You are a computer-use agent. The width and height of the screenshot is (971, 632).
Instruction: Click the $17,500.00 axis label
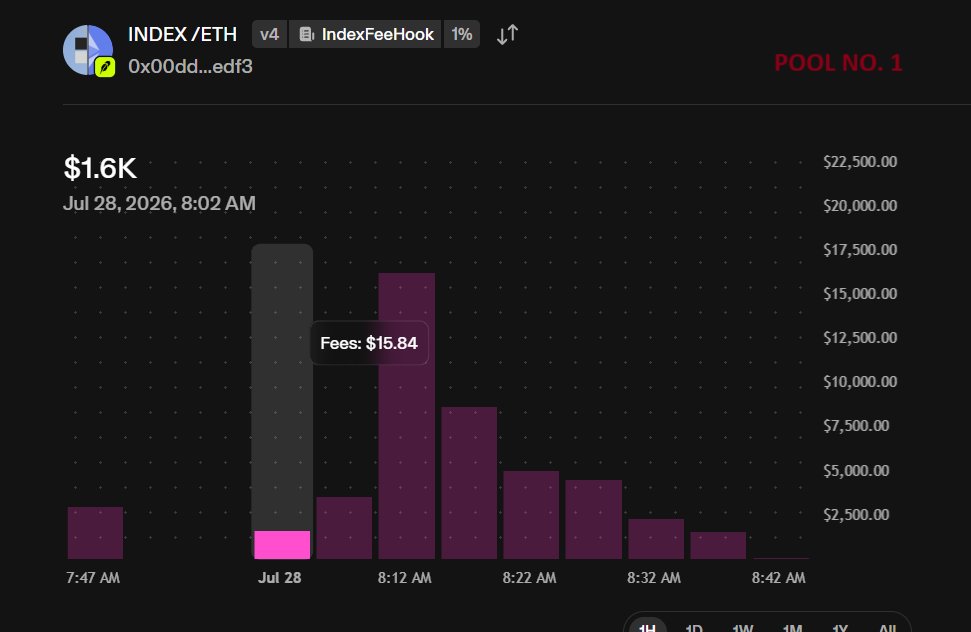[860, 249]
